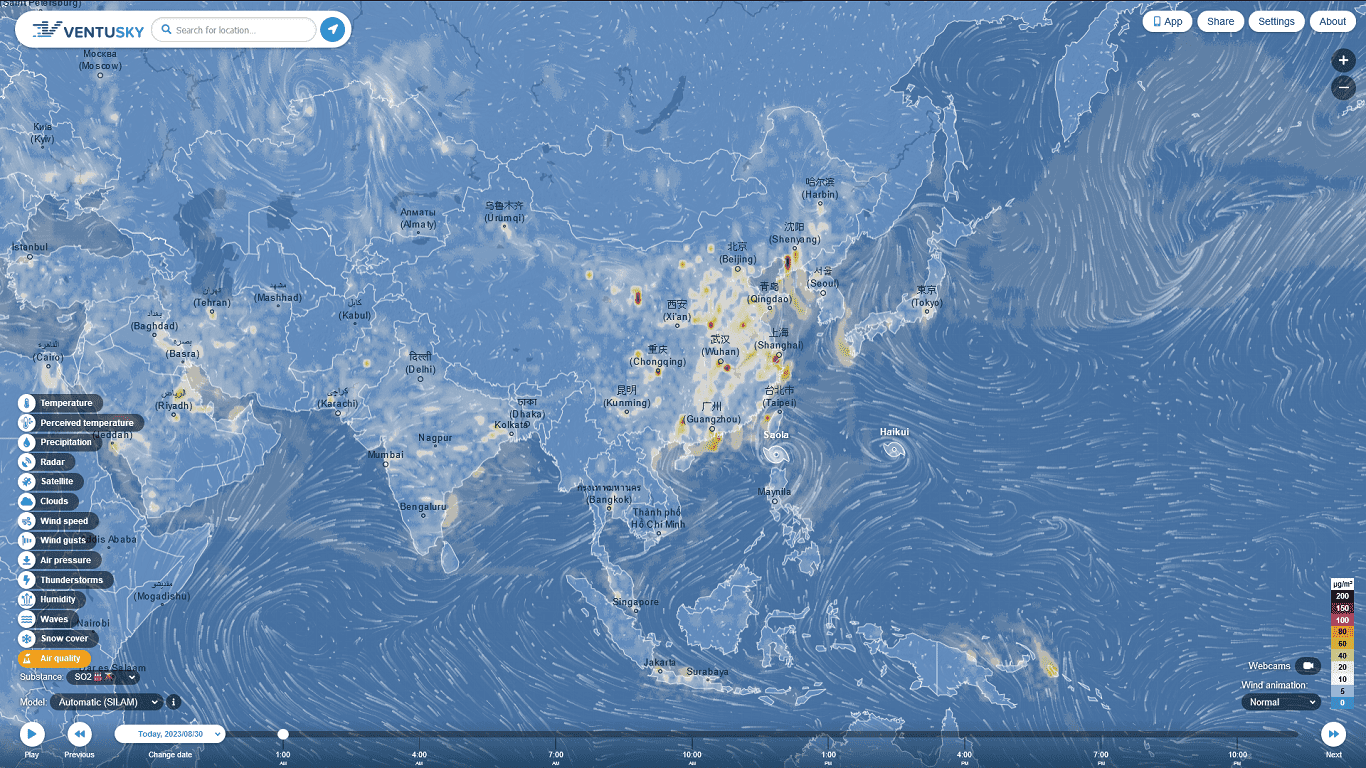This screenshot has height=768, width=1366.
Task: Open the Webcams camera icon
Action: coord(1307,666)
